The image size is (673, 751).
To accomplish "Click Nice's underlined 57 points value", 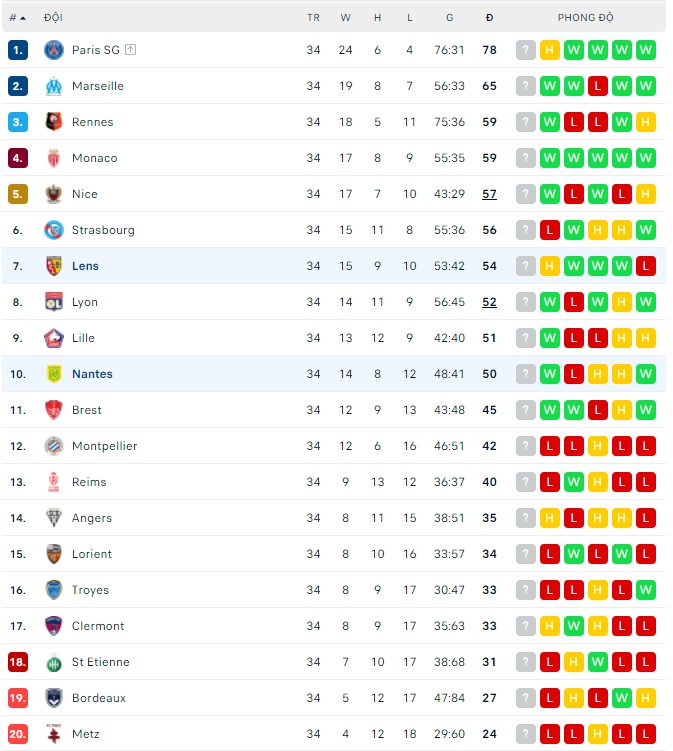I will (x=489, y=194).
